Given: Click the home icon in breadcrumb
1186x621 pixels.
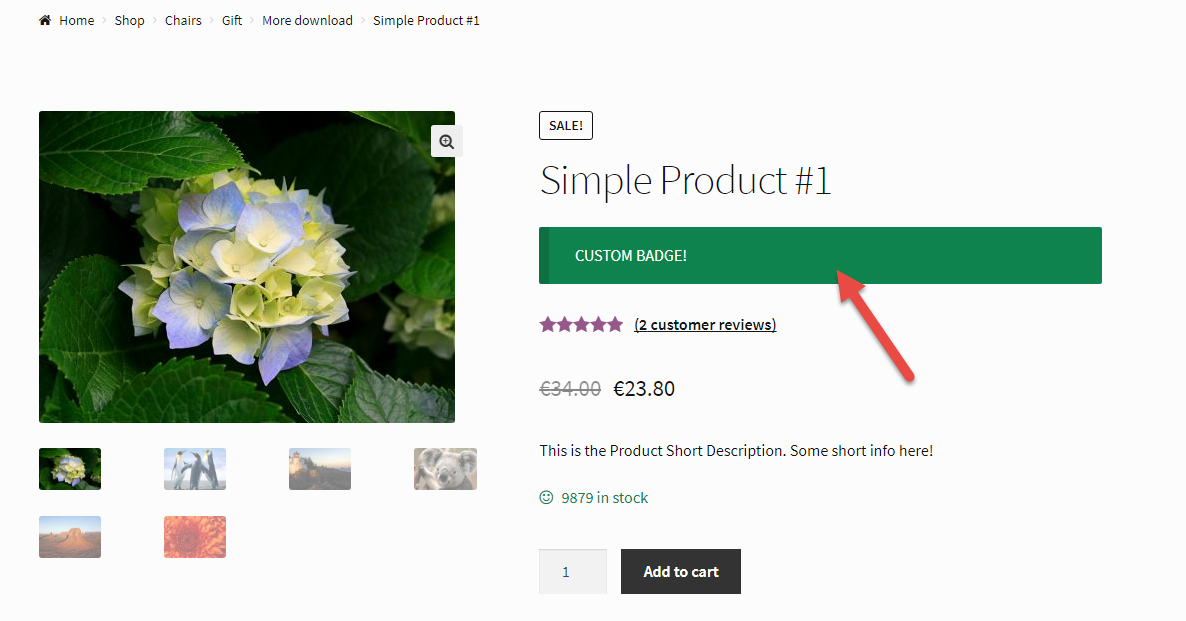Looking at the screenshot, I should (44, 20).
